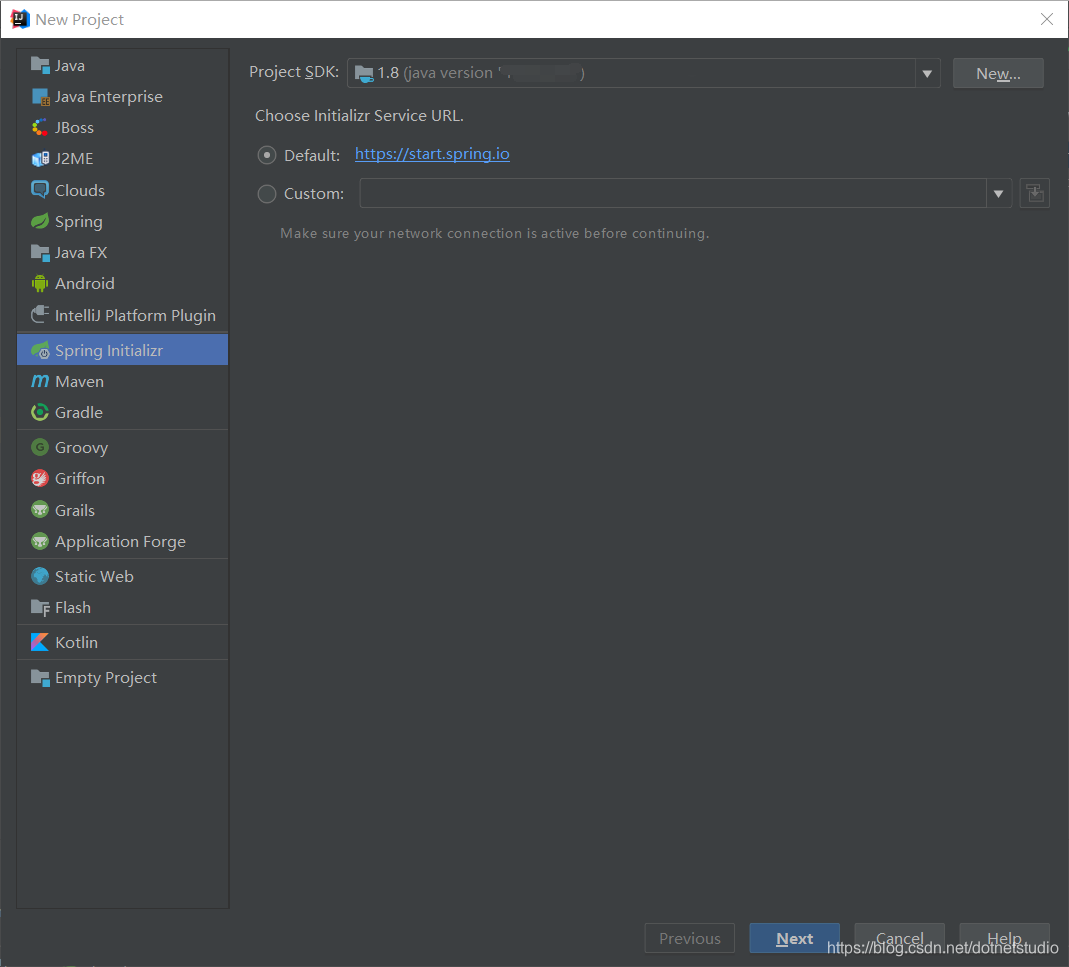Select J2ME text in project list

(x=74, y=159)
